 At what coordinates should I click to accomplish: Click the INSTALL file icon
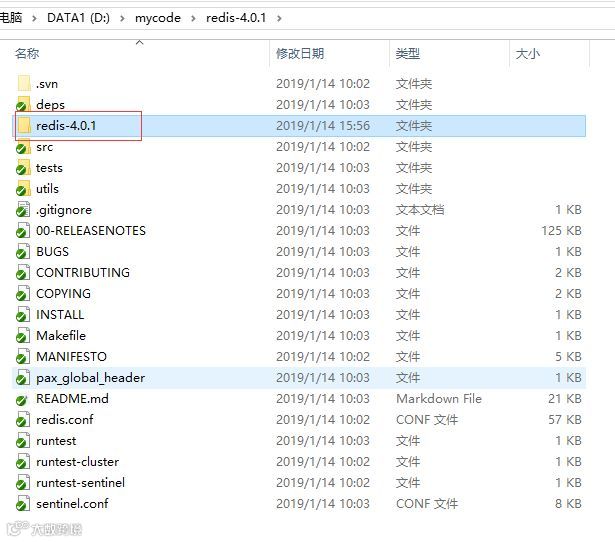[23, 315]
